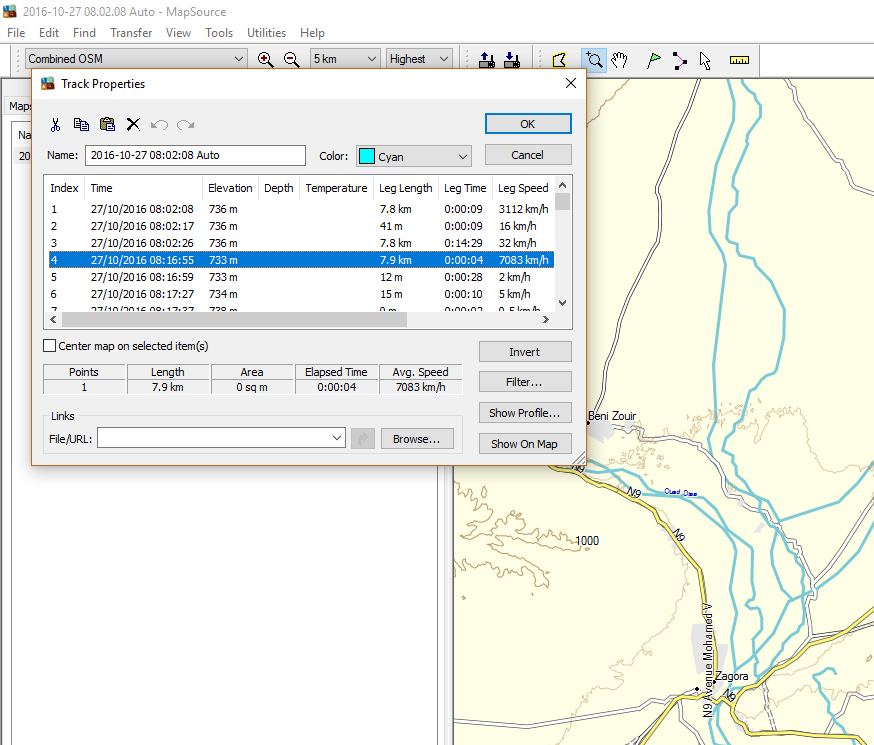The image size is (874, 745).
Task: Click the Elevation column header
Action: pyautogui.click(x=230, y=188)
